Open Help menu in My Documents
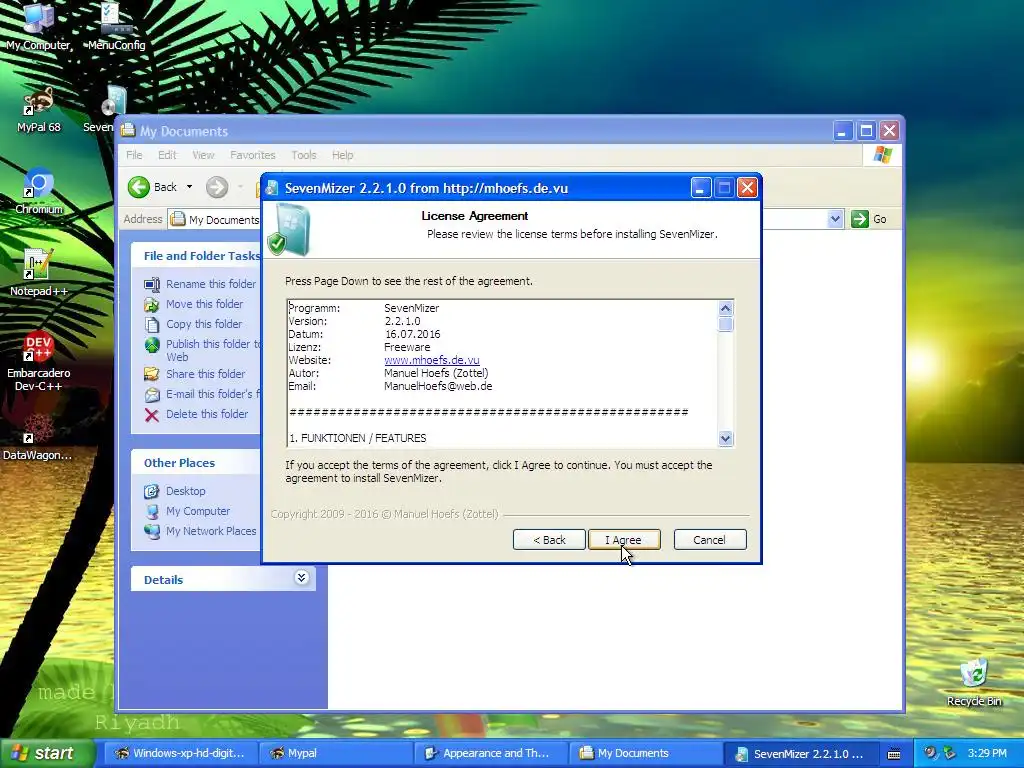Image resolution: width=1024 pixels, height=768 pixels. [x=342, y=155]
